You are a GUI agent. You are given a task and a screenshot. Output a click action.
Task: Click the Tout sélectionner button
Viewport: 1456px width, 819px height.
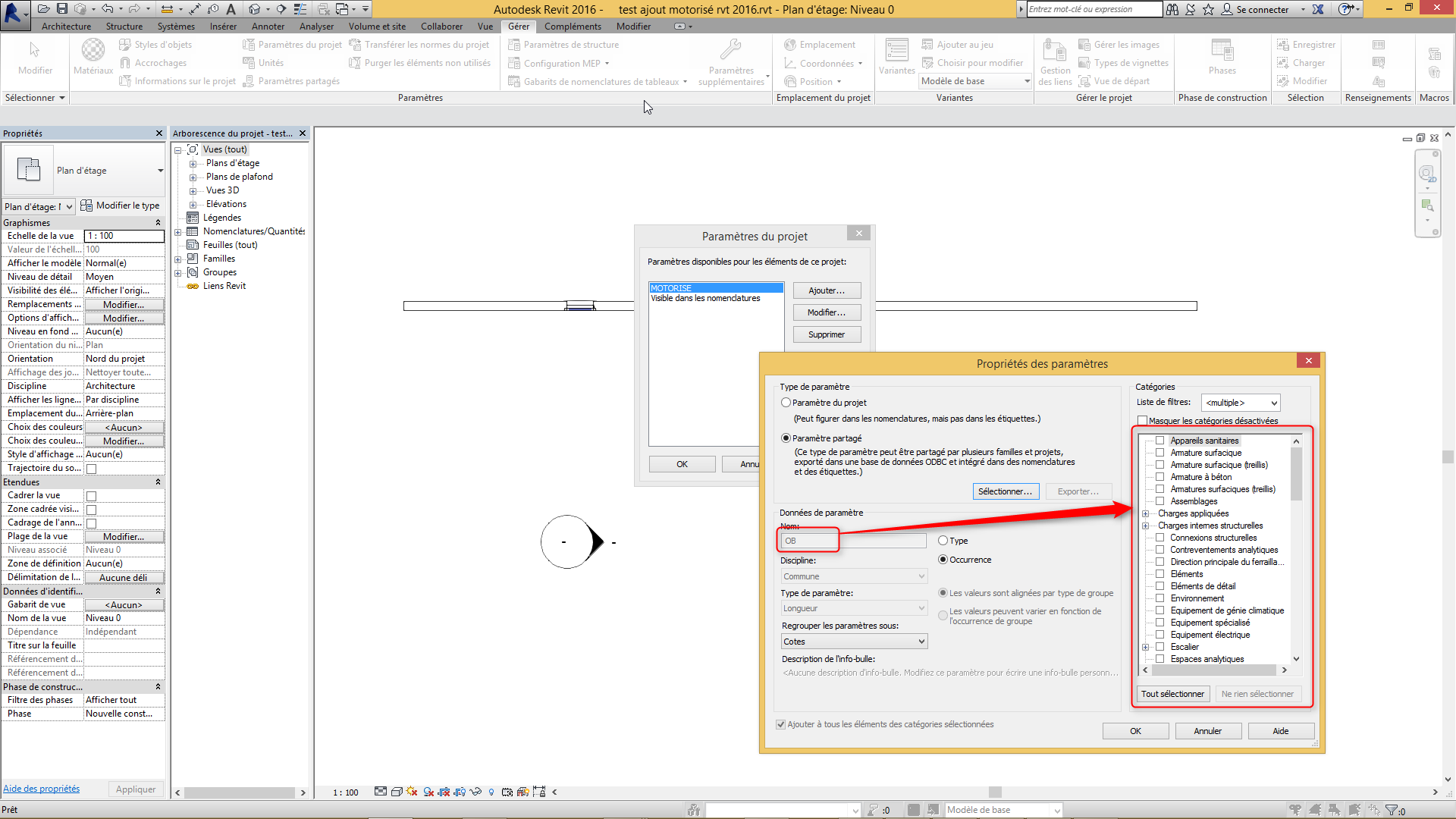pyautogui.click(x=1172, y=694)
